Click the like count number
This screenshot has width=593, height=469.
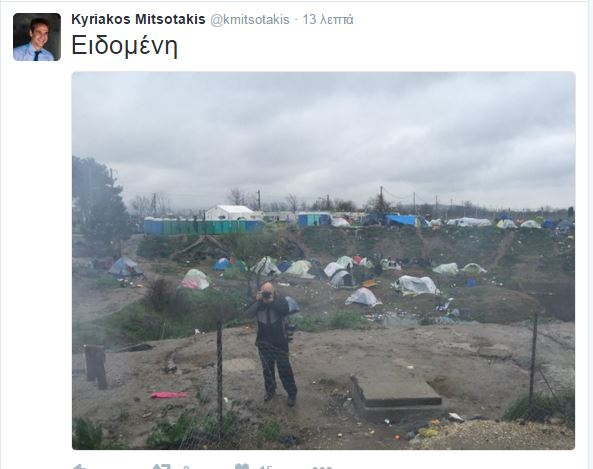[x=266, y=467]
